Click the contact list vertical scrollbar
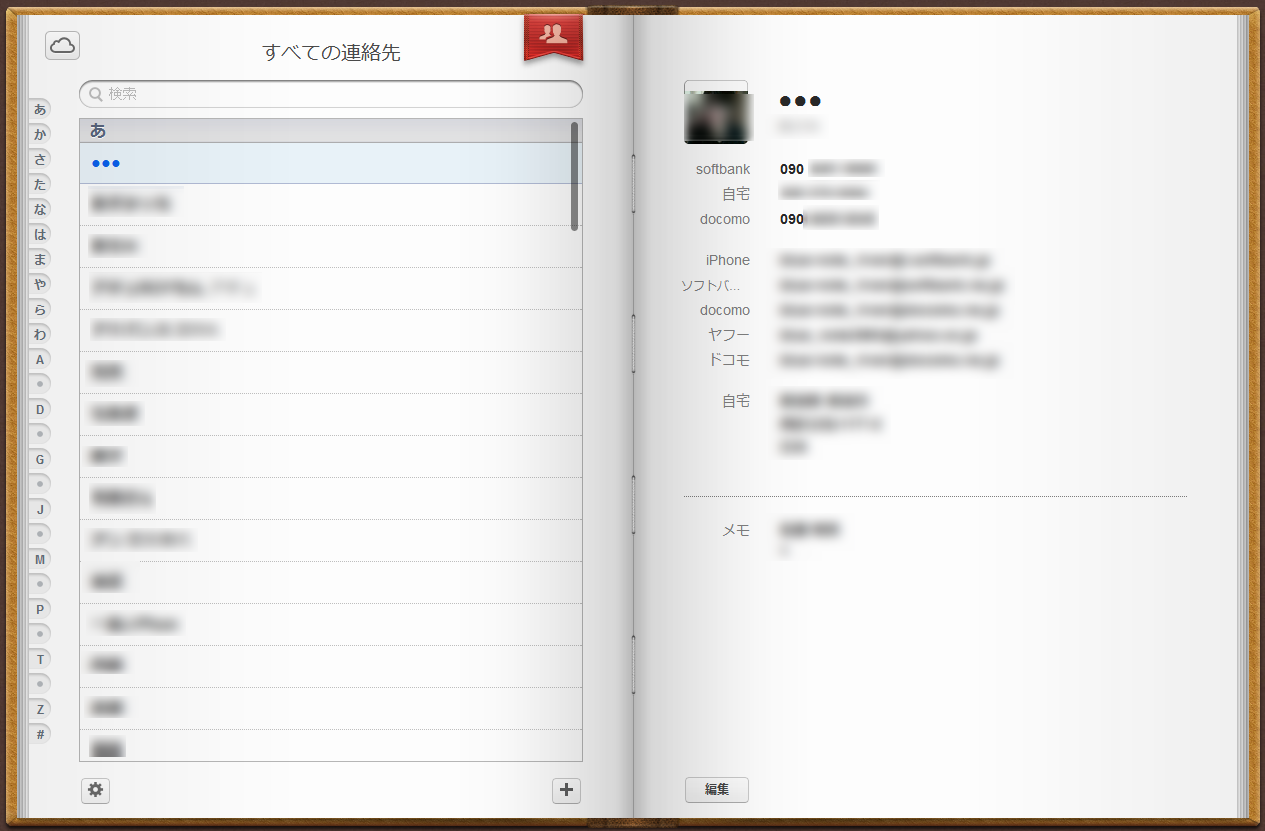This screenshot has width=1265, height=831. 574,176
